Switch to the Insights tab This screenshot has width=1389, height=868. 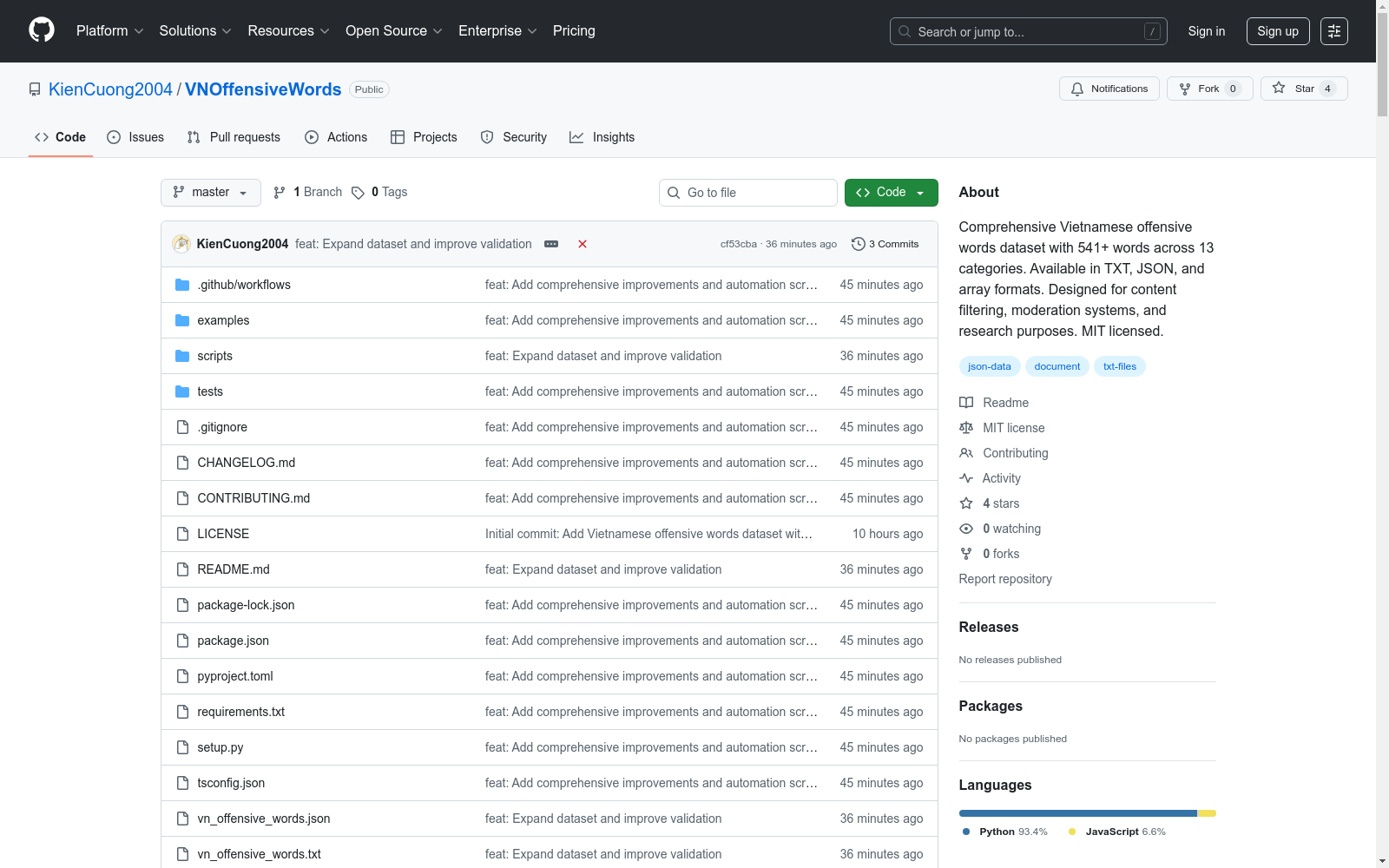coord(602,137)
